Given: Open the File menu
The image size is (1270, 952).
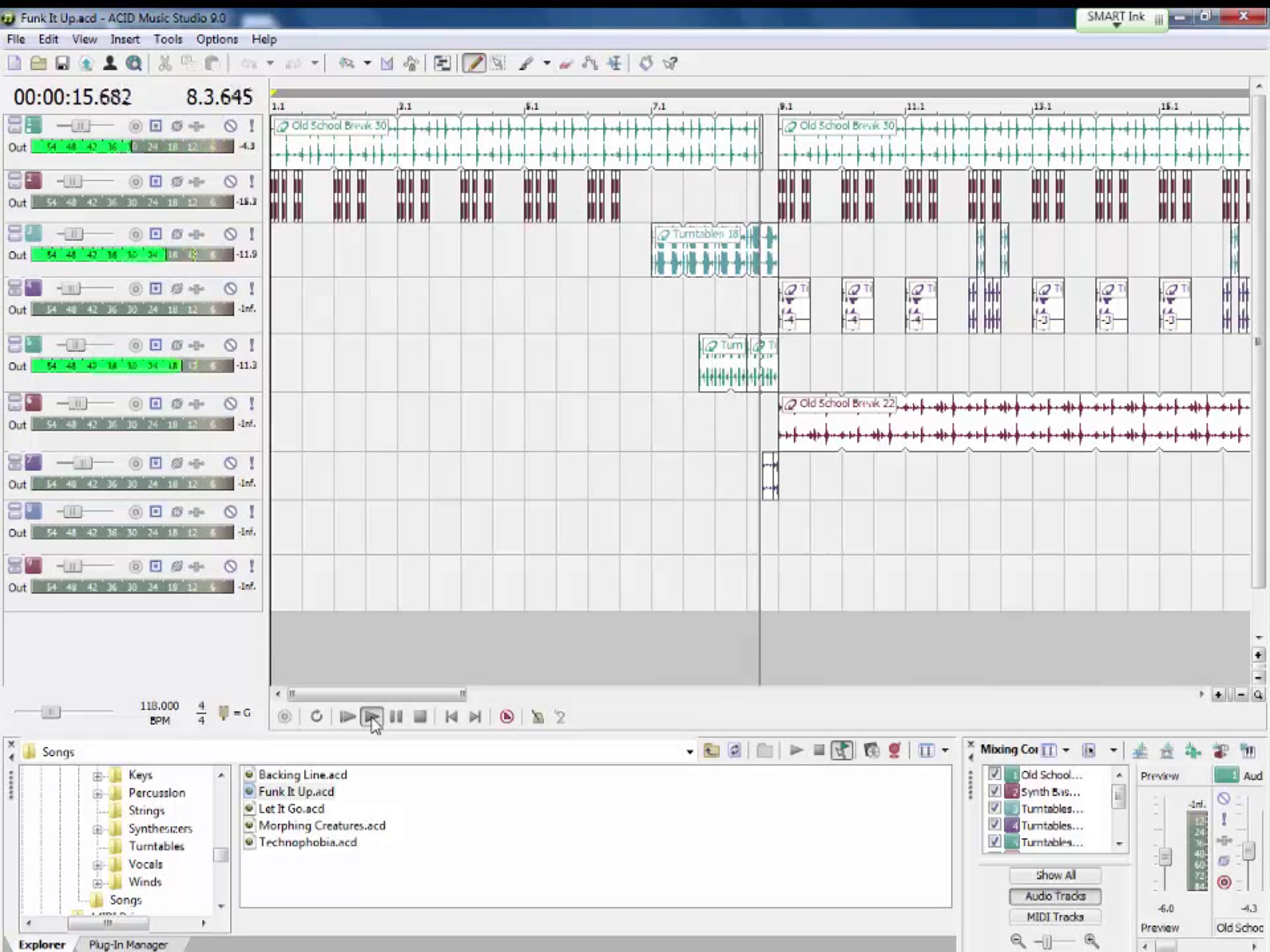Looking at the screenshot, I should [x=15, y=39].
